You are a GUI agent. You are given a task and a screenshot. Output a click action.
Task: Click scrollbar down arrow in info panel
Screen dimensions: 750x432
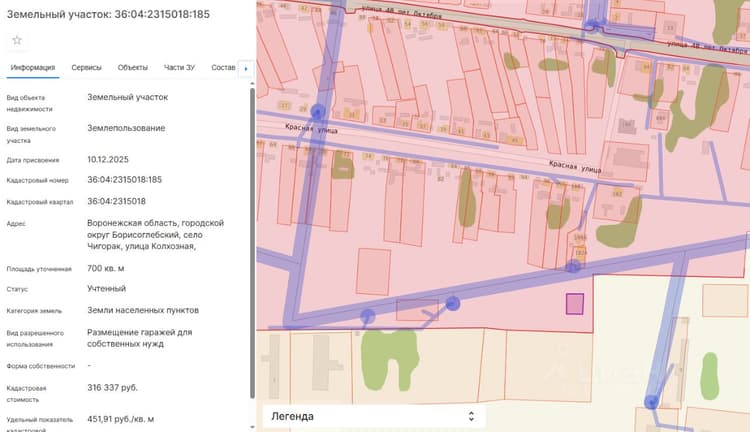tap(253, 427)
